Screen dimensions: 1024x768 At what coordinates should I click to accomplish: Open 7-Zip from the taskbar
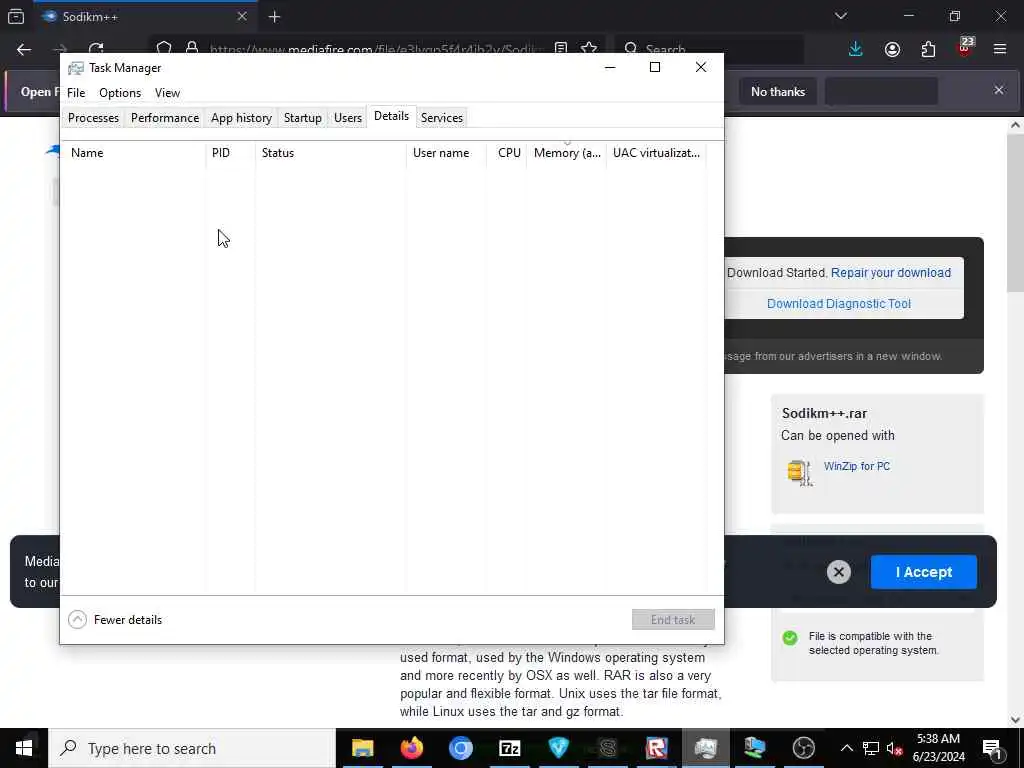[x=509, y=748]
